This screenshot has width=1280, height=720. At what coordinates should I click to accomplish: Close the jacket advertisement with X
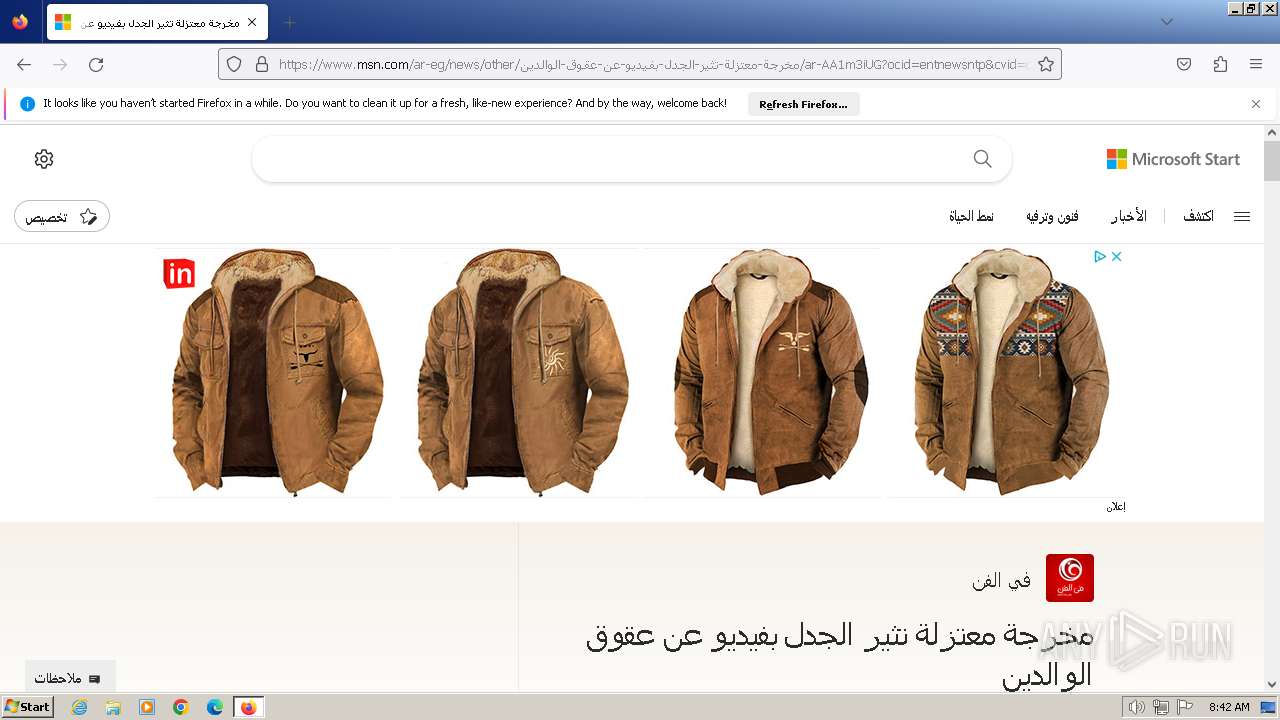[1116, 257]
